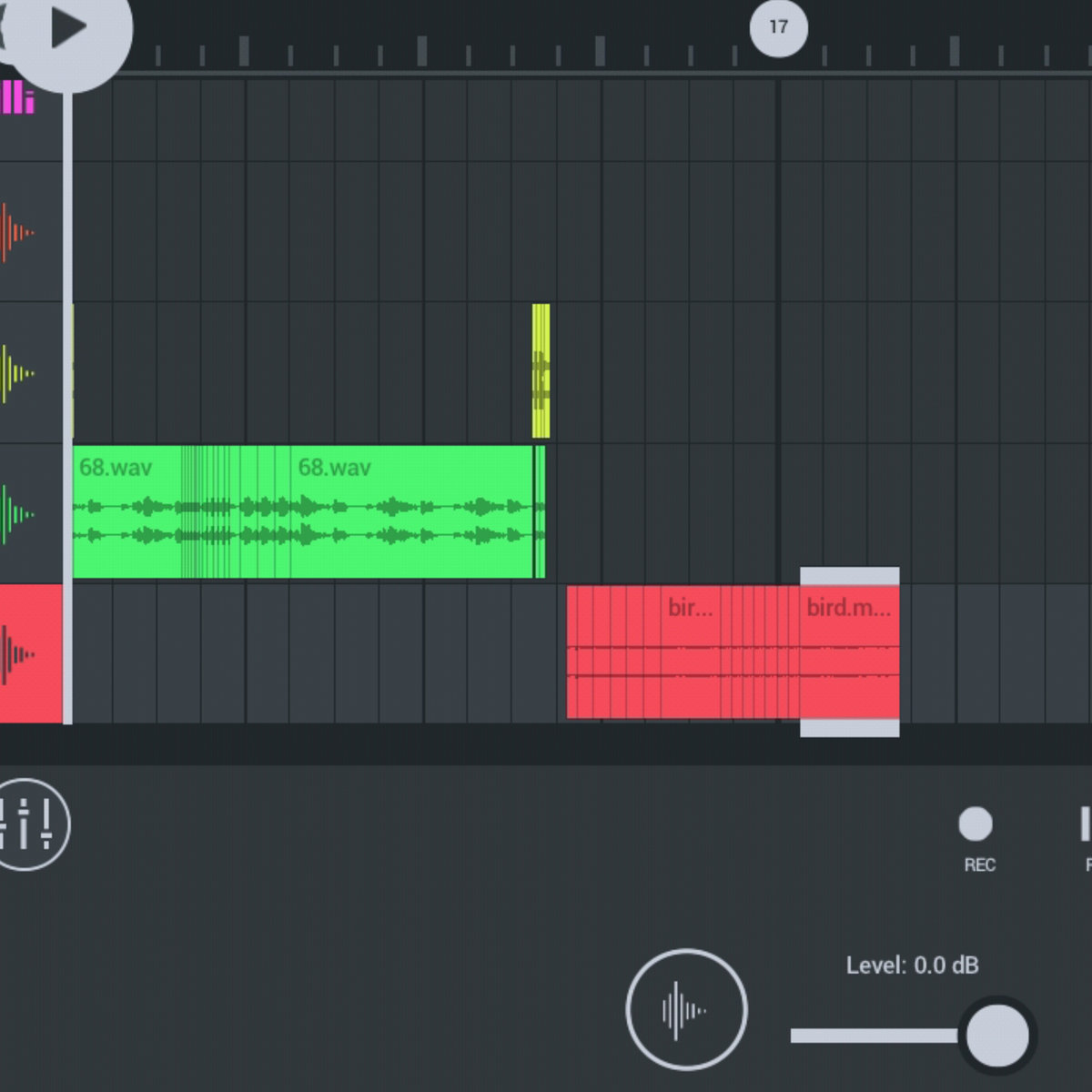Image resolution: width=1092 pixels, height=1092 pixels.
Task: Select the small yellow audio clip
Action: pos(541,371)
